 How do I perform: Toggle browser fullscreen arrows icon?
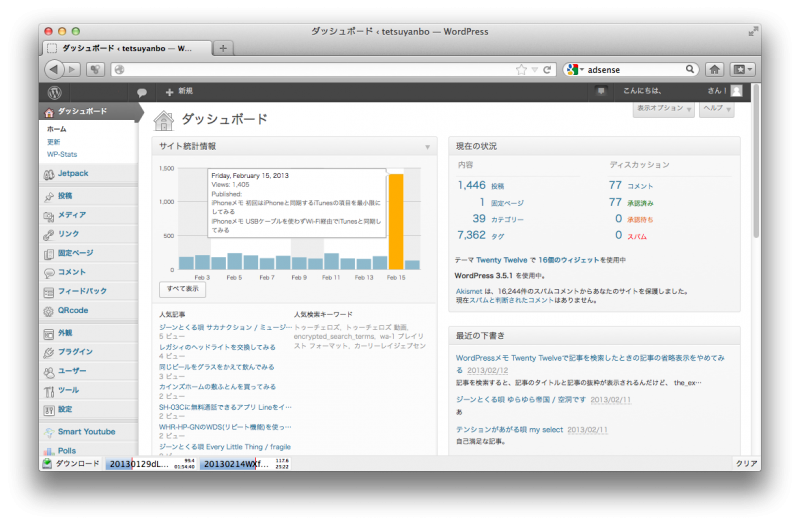coord(752,32)
